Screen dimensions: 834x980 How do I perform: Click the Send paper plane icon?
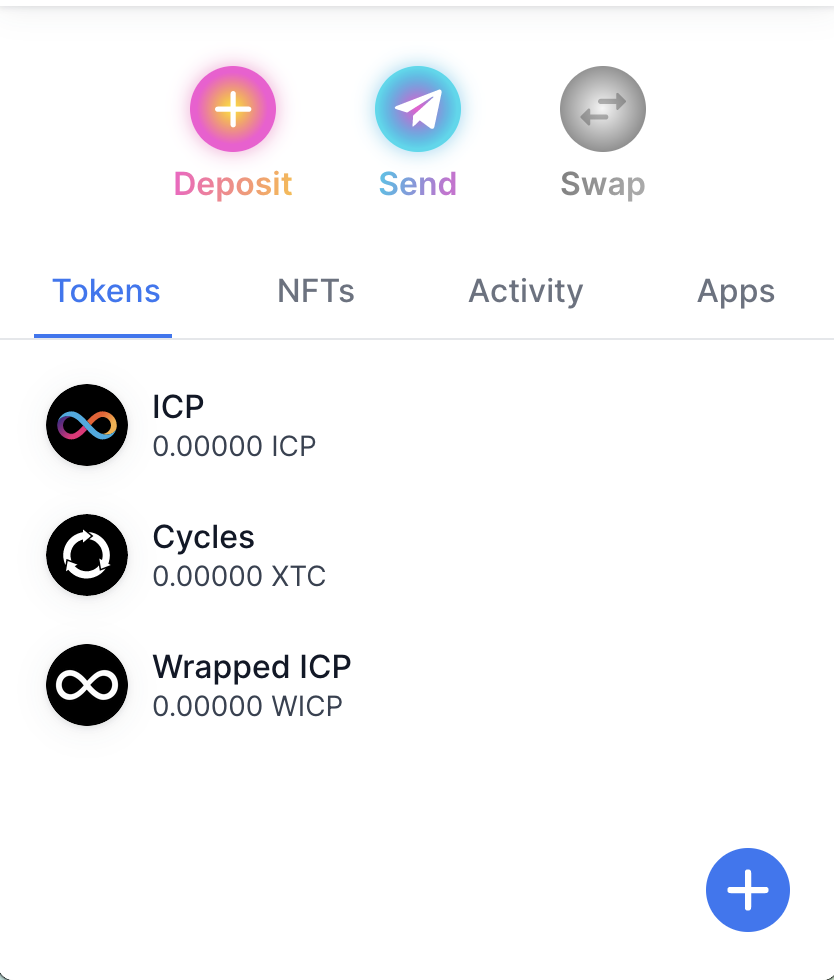(418, 109)
